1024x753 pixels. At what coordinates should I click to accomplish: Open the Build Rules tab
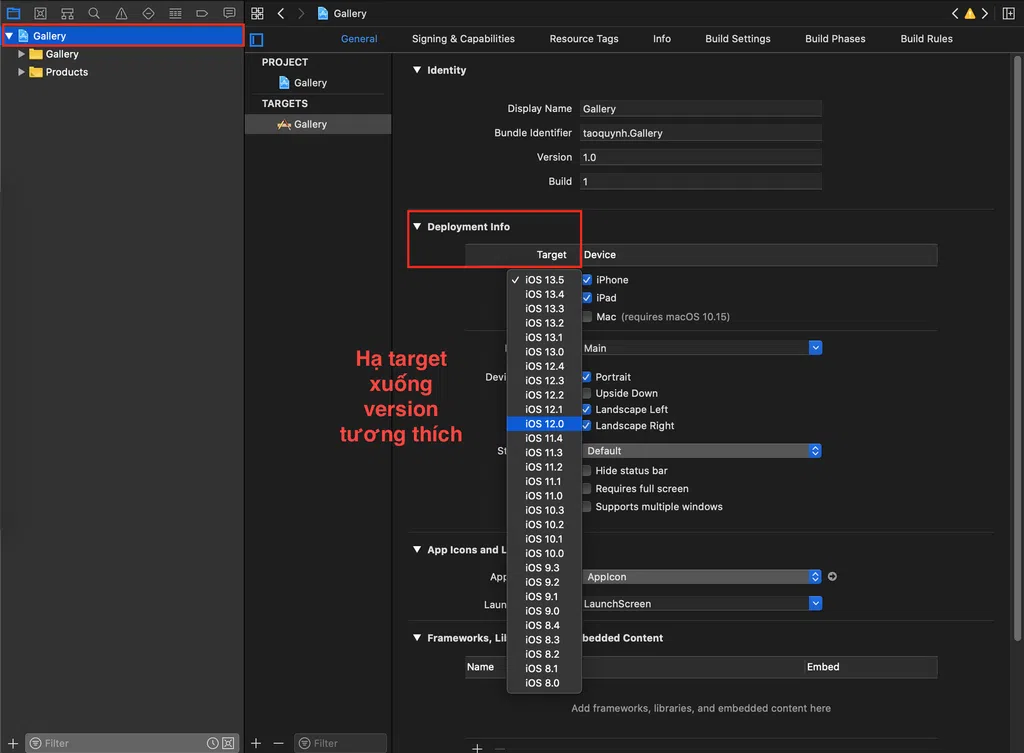[926, 39]
